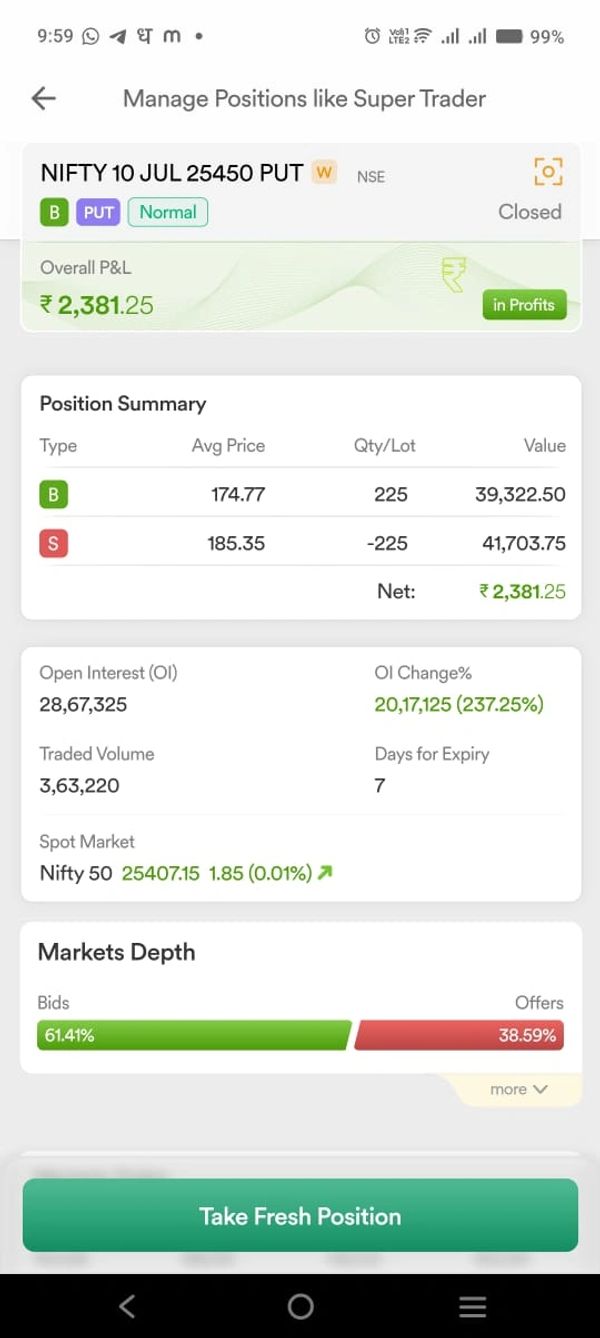Tap the red S sell icon

[x=54, y=544]
